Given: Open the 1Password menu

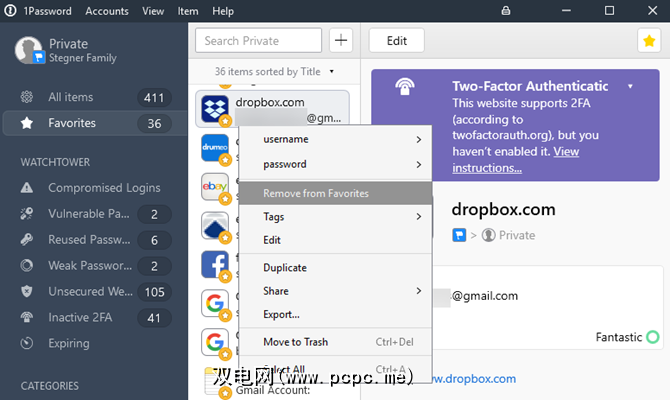Looking at the screenshot, I should 47,11.
